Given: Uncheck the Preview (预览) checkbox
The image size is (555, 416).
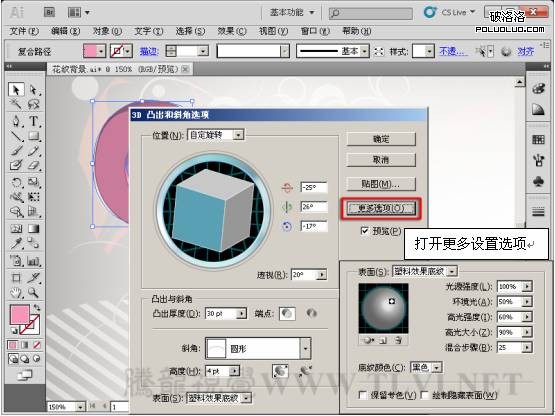Looking at the screenshot, I should [x=364, y=231].
